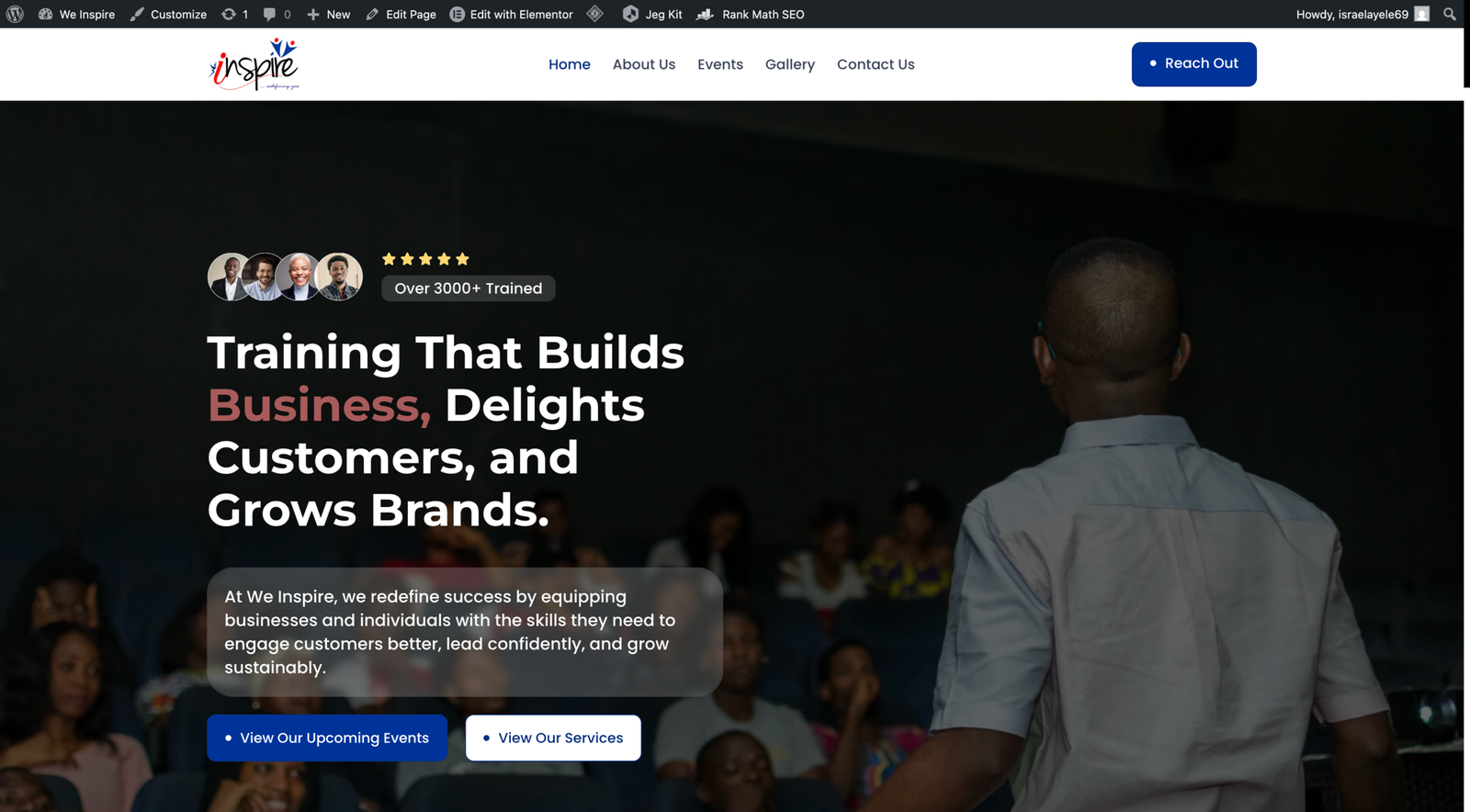Click the Edit Page pencil item

(401, 14)
